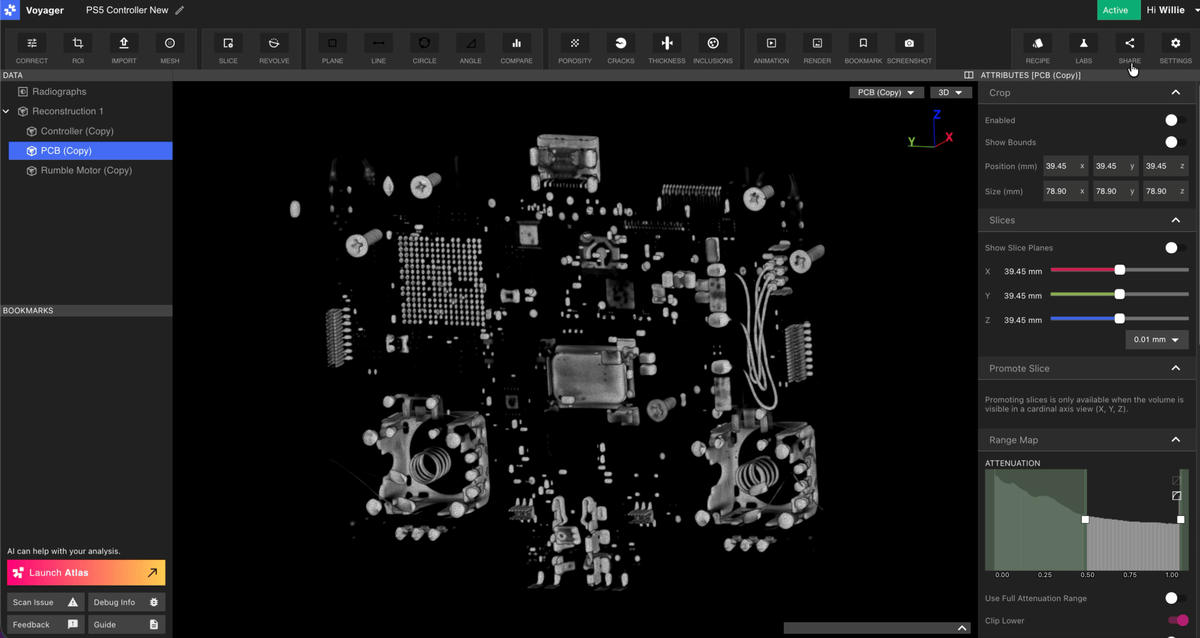Enable Show Slice Planes switch
The width and height of the screenshot is (1200, 638).
coord(1176,248)
